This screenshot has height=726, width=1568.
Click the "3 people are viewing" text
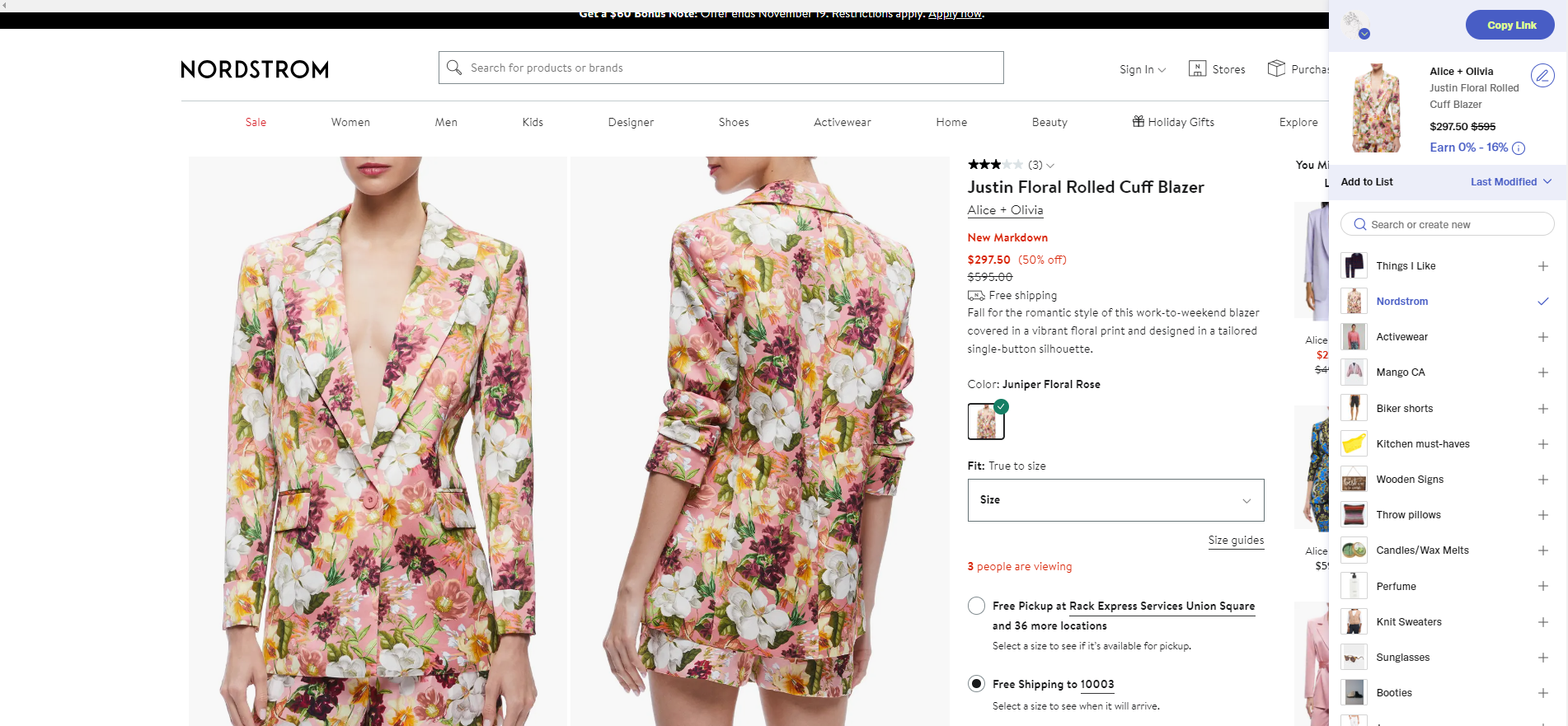tap(1019, 566)
